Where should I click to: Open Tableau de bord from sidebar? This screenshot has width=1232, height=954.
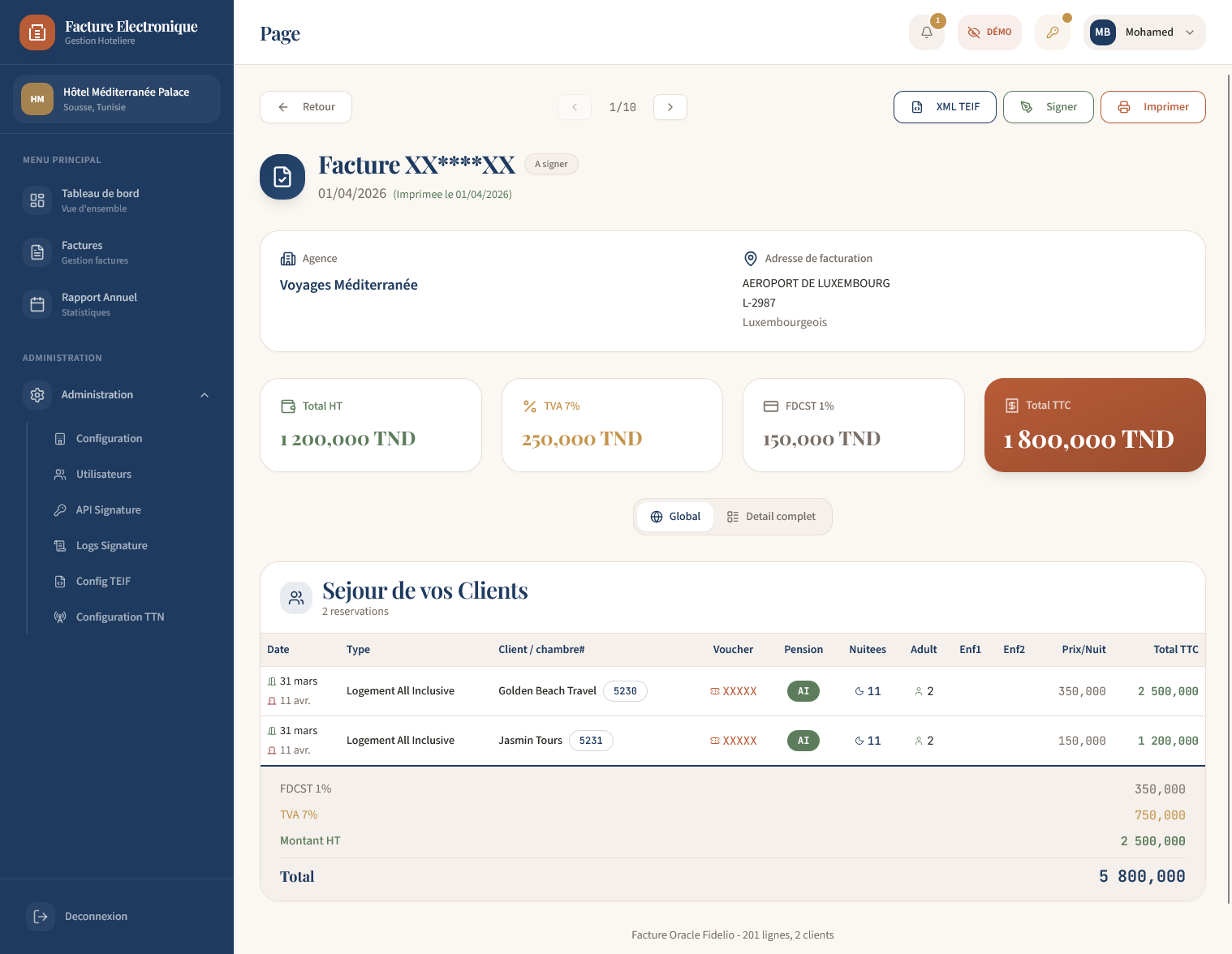100,200
